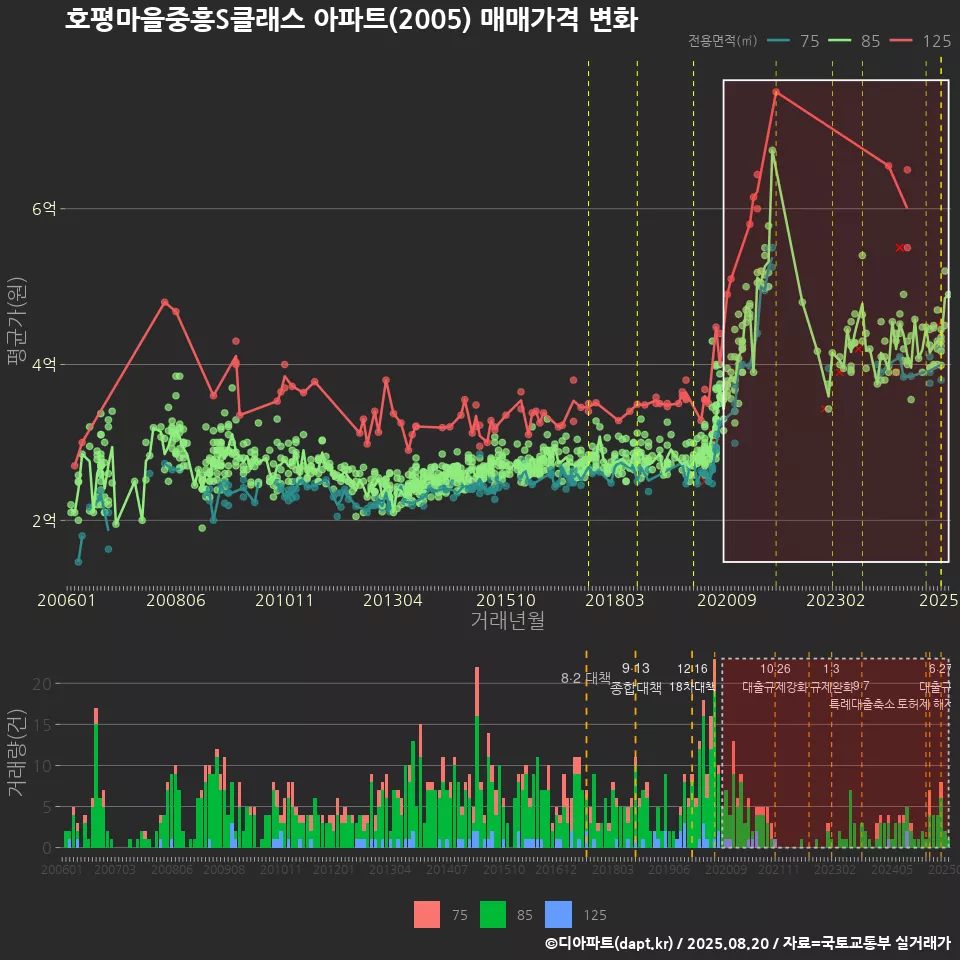Click the 10 label on volume axis
The width and height of the screenshot is (960, 960).
pos(42,765)
